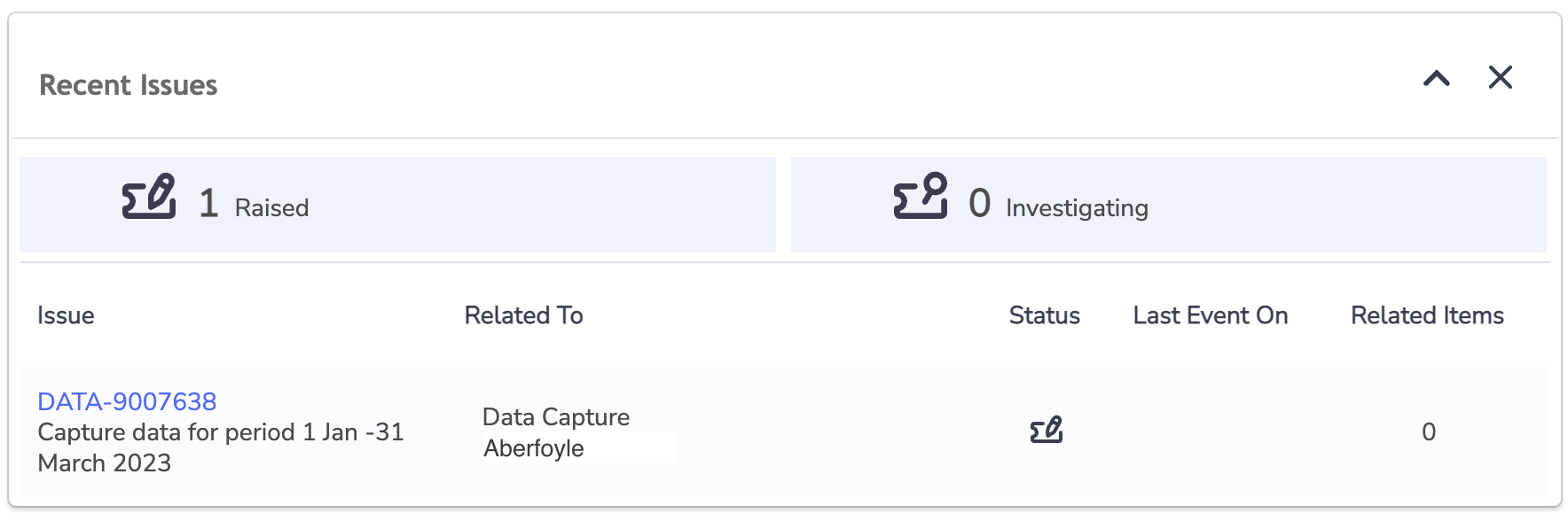
Task: Click the Data Capture label in row
Action: point(556,417)
